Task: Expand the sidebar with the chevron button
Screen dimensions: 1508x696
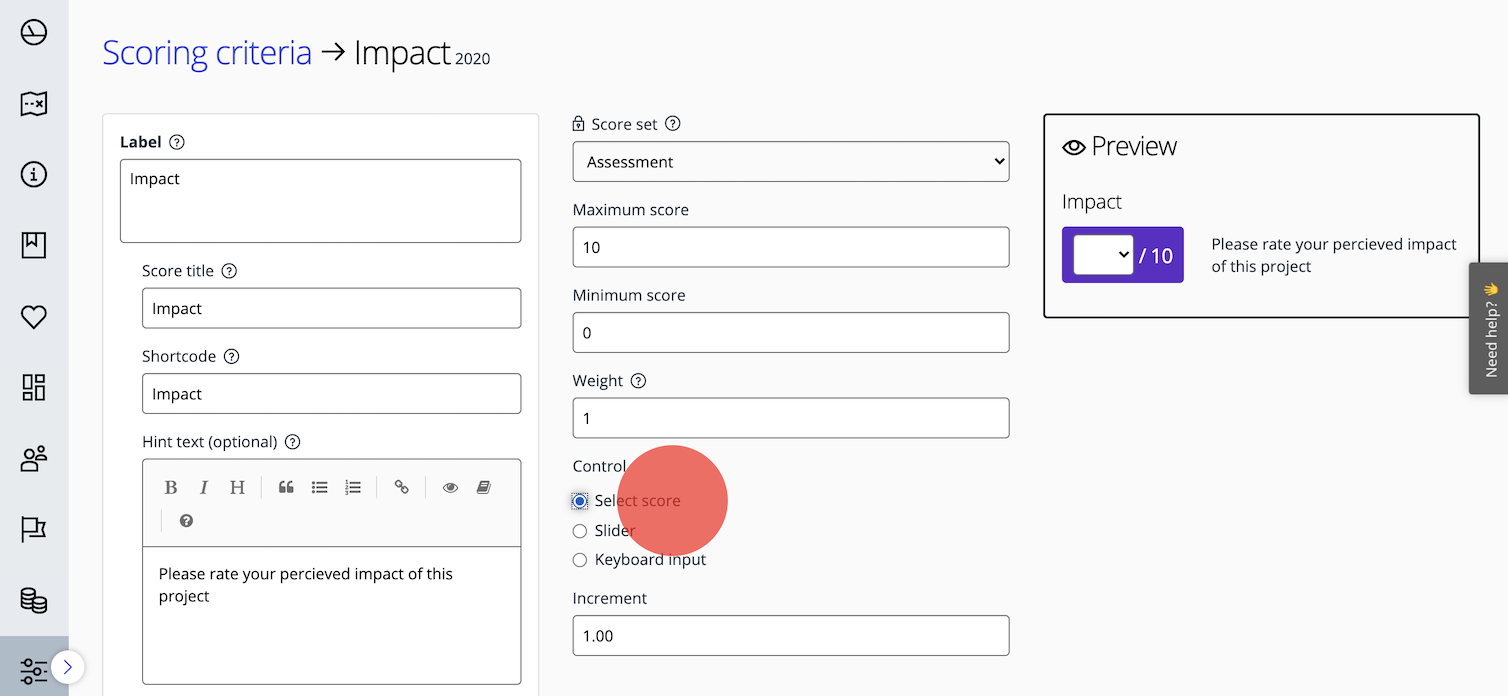Action: pyautogui.click(x=67, y=666)
